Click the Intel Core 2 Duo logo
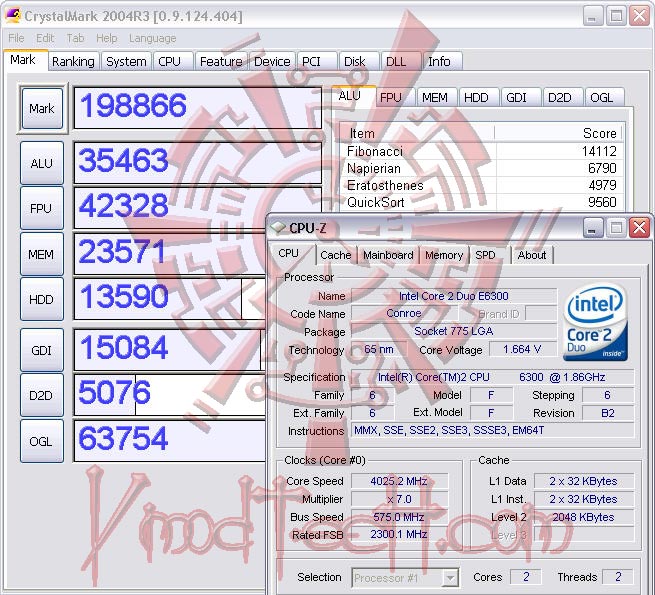Image resolution: width=655 pixels, height=595 pixels. click(595, 322)
